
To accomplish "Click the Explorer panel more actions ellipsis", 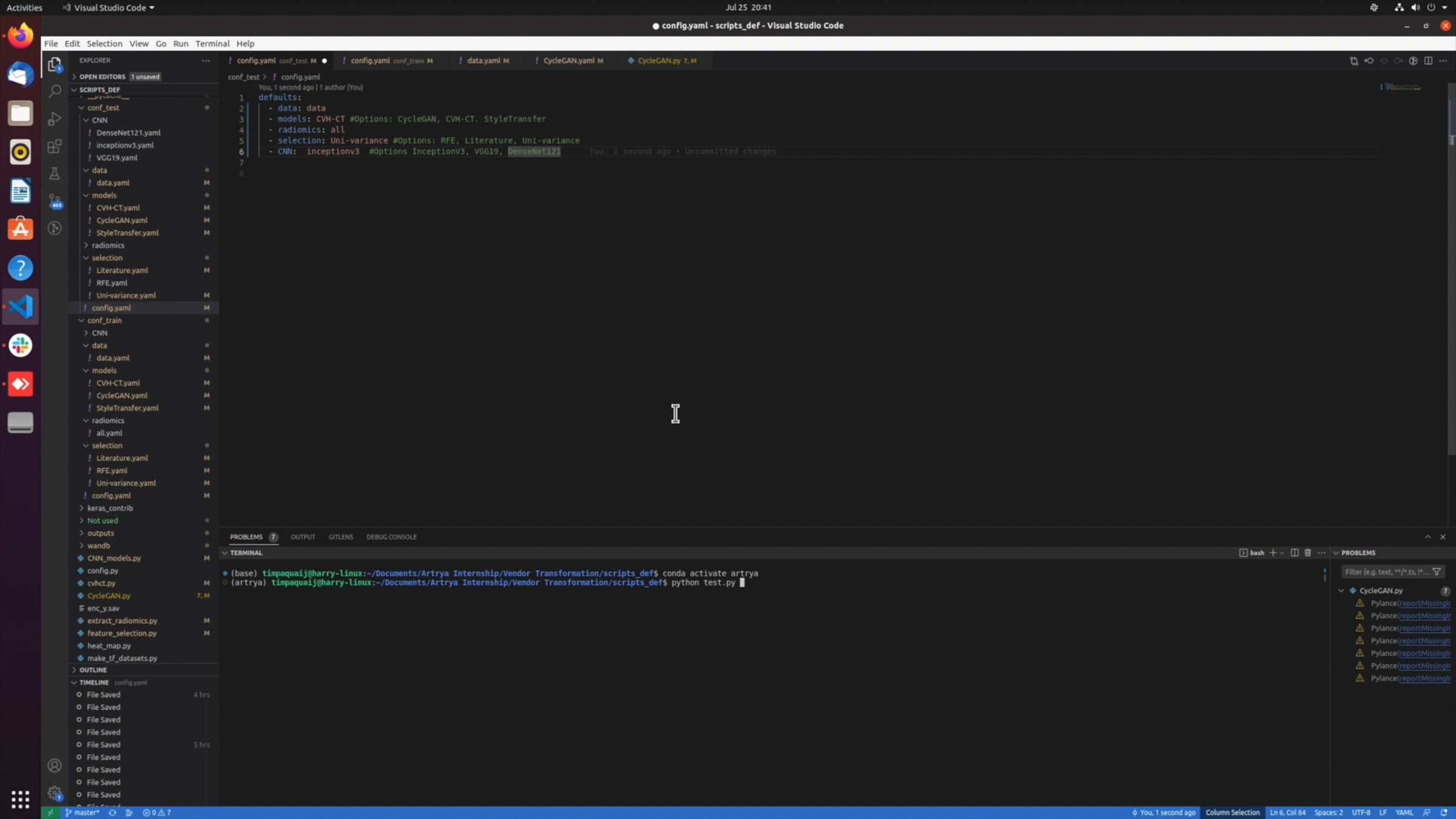I will click(x=206, y=61).
